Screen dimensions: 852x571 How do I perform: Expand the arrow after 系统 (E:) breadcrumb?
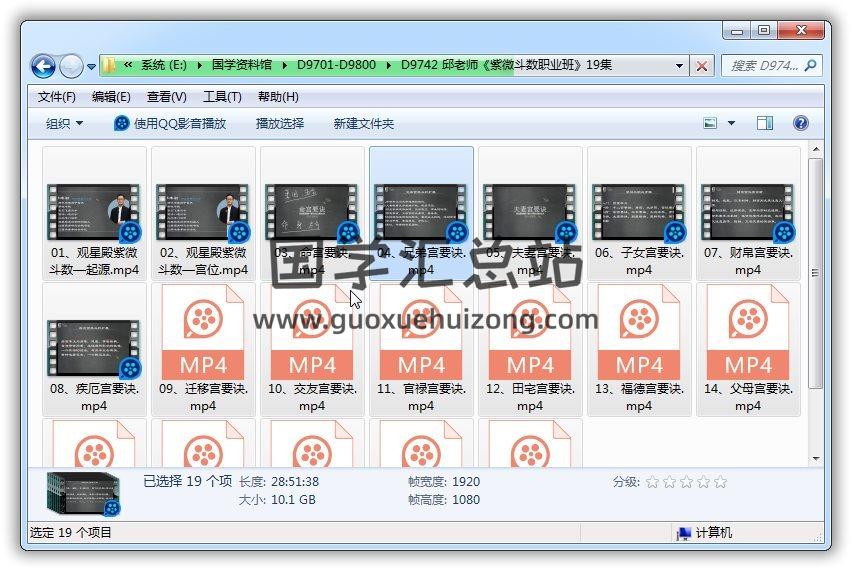(x=199, y=65)
